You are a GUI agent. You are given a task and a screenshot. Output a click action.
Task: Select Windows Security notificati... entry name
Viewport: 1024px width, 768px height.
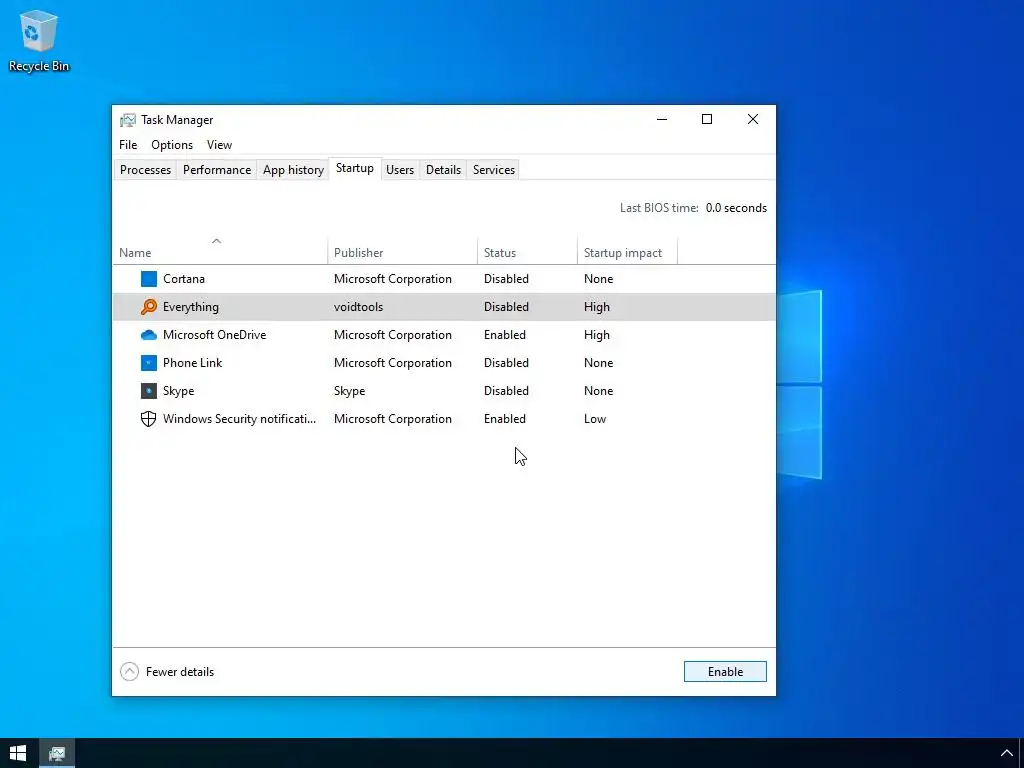pyautogui.click(x=239, y=419)
